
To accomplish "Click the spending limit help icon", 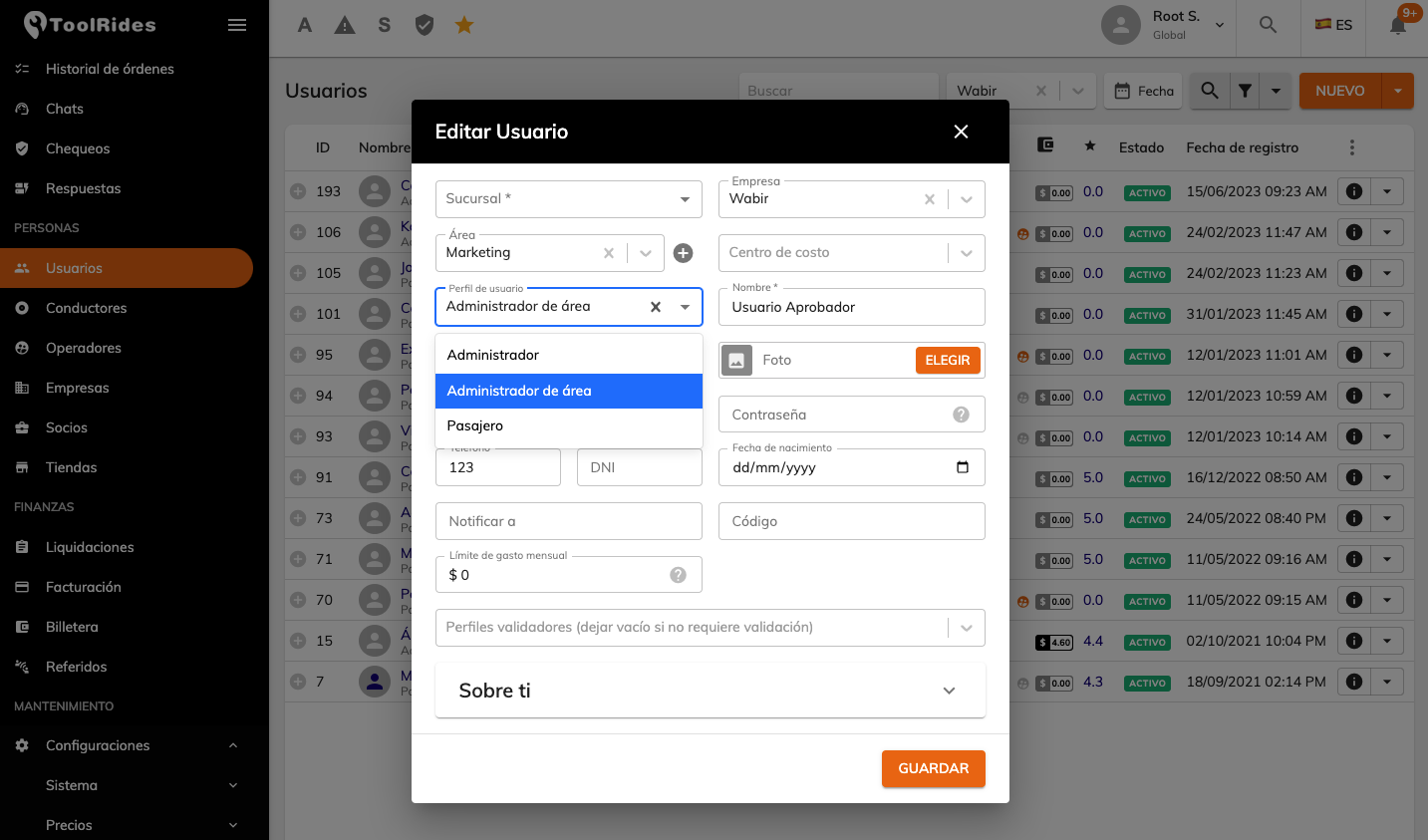I will [678, 575].
